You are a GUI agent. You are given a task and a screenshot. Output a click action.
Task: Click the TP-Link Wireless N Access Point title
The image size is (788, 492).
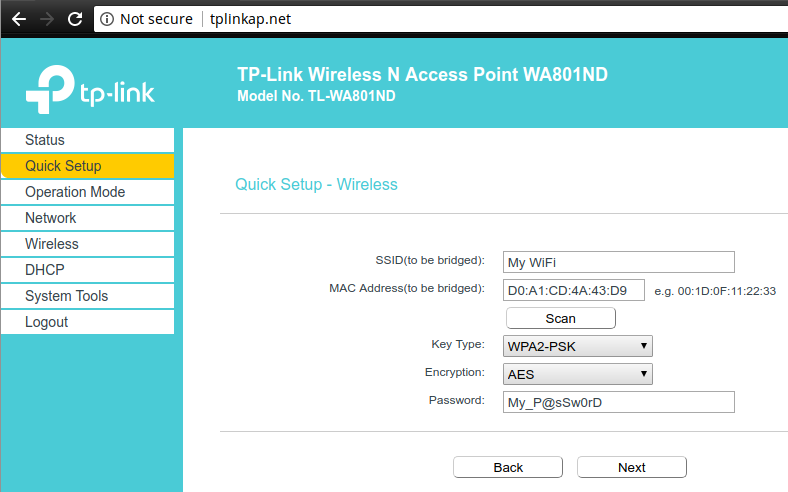pyautogui.click(x=423, y=74)
